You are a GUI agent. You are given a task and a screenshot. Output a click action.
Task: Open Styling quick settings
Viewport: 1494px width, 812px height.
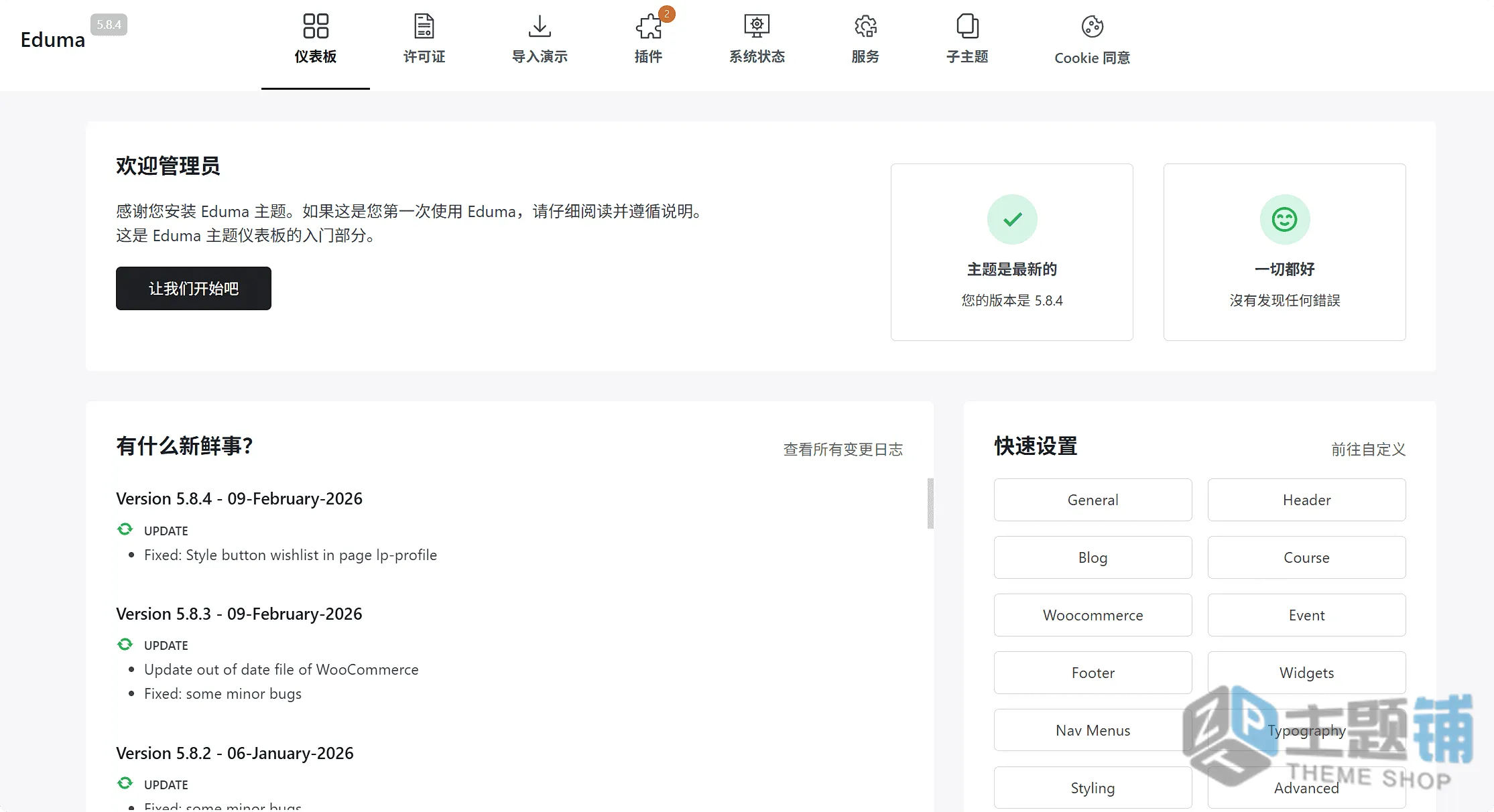[1093, 788]
